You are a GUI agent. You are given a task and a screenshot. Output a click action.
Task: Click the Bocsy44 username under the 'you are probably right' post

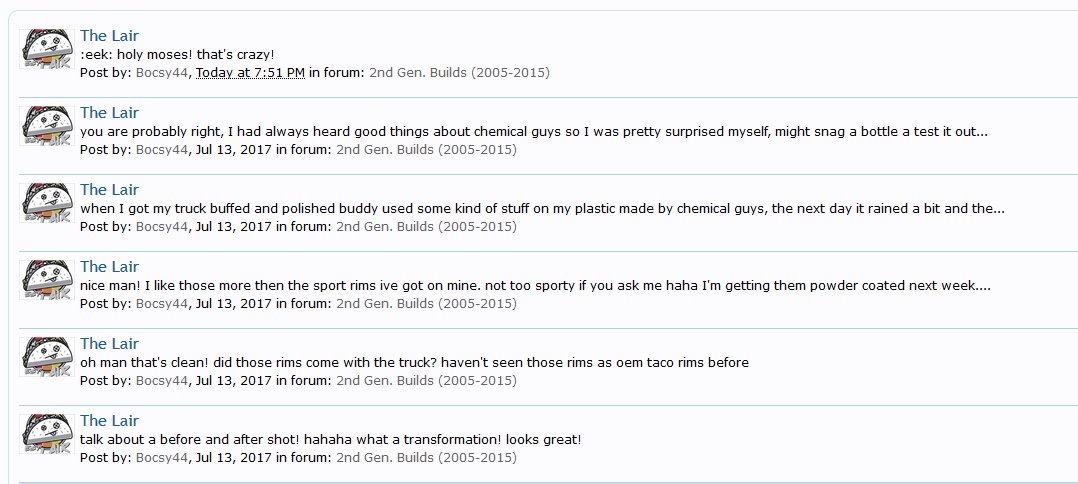(162, 150)
